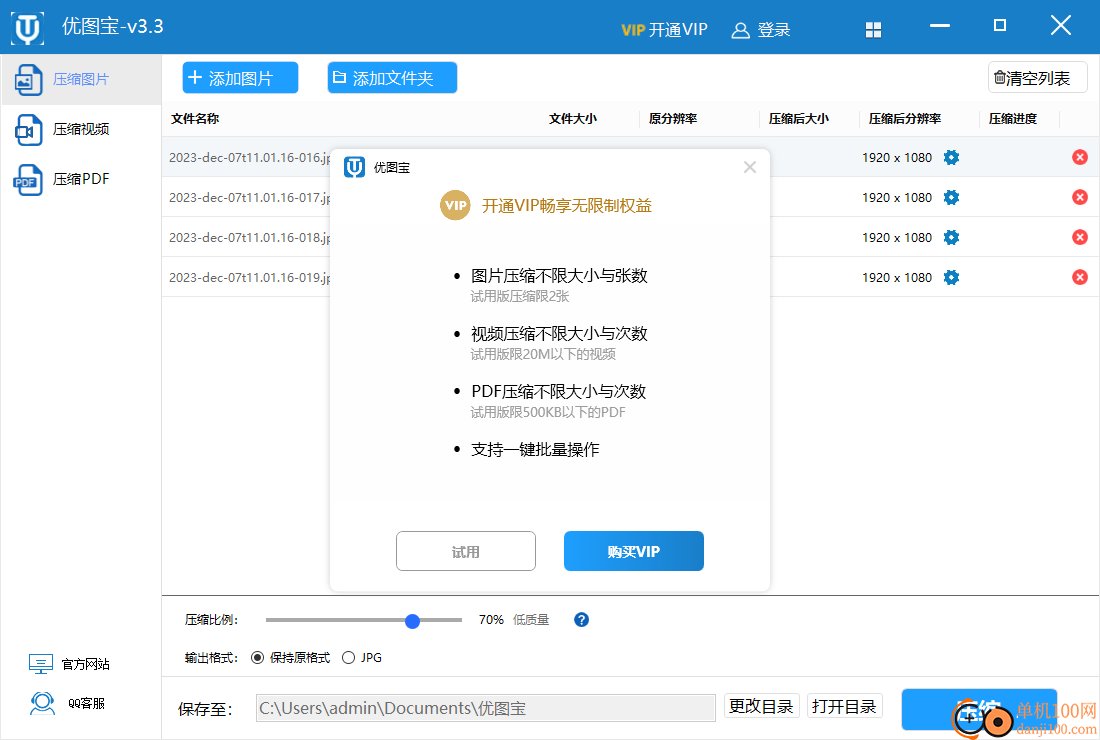The width and height of the screenshot is (1100, 740).
Task: Select JPG output format
Action: pos(362,658)
